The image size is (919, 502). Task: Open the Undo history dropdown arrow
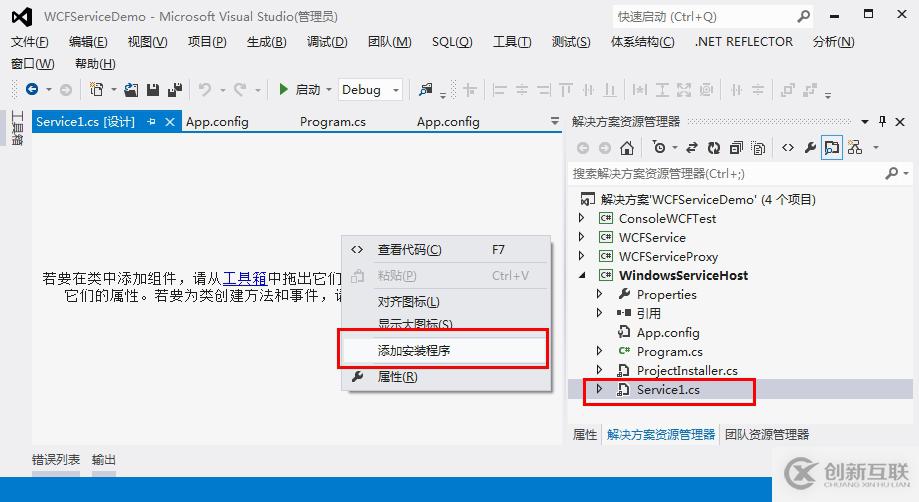coord(223,90)
